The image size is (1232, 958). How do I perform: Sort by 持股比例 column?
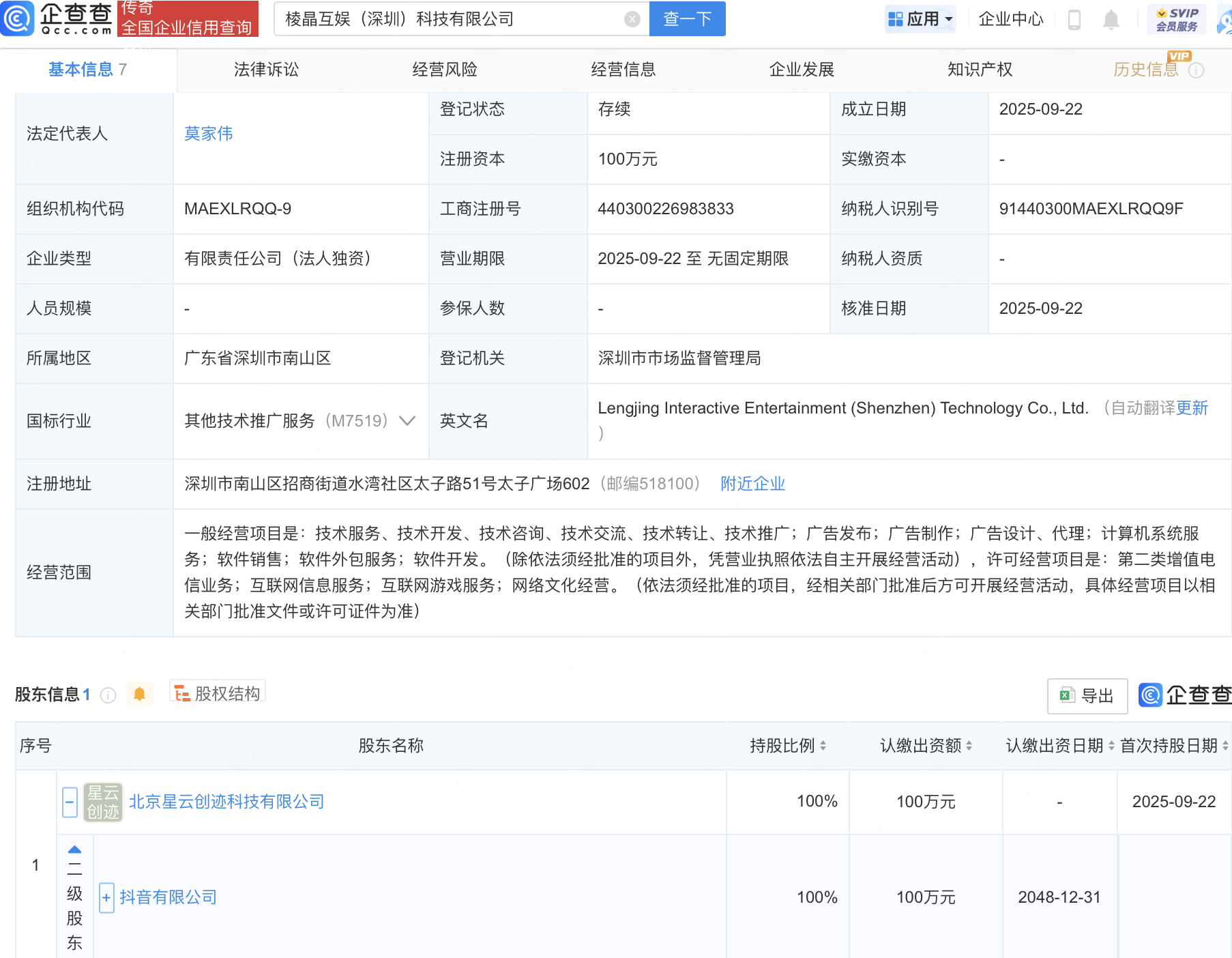coord(788,746)
